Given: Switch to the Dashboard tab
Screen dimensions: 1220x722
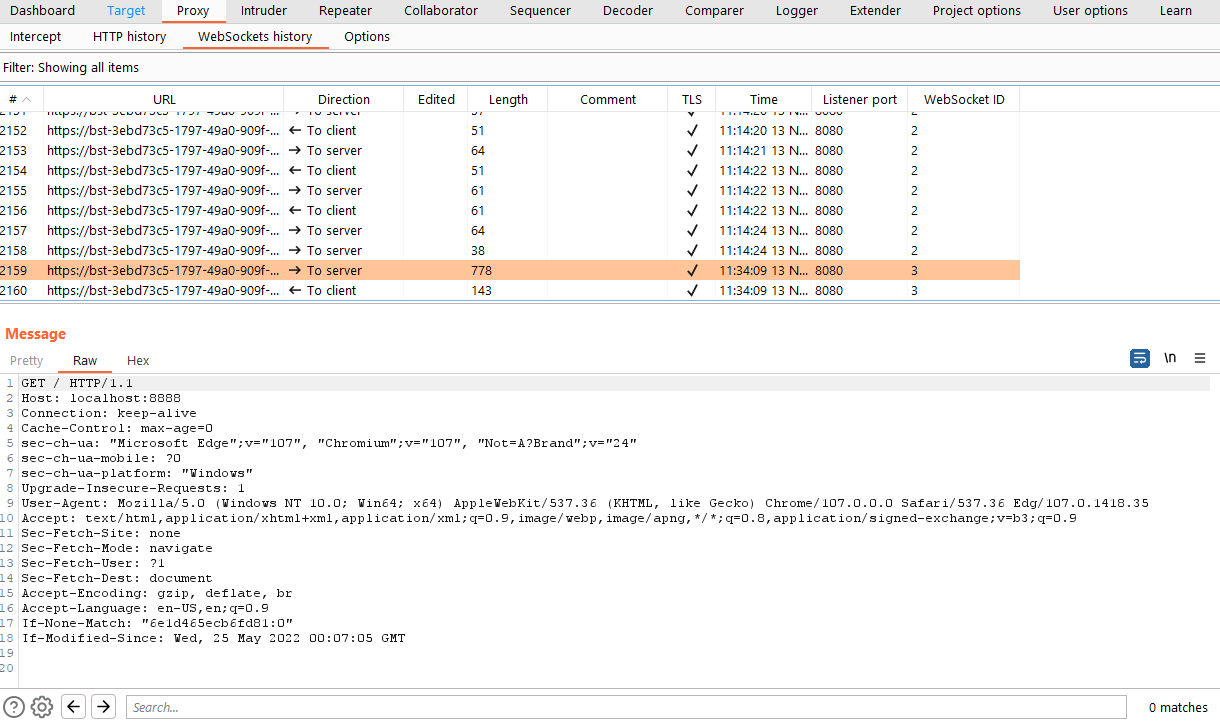Looking at the screenshot, I should (x=43, y=11).
